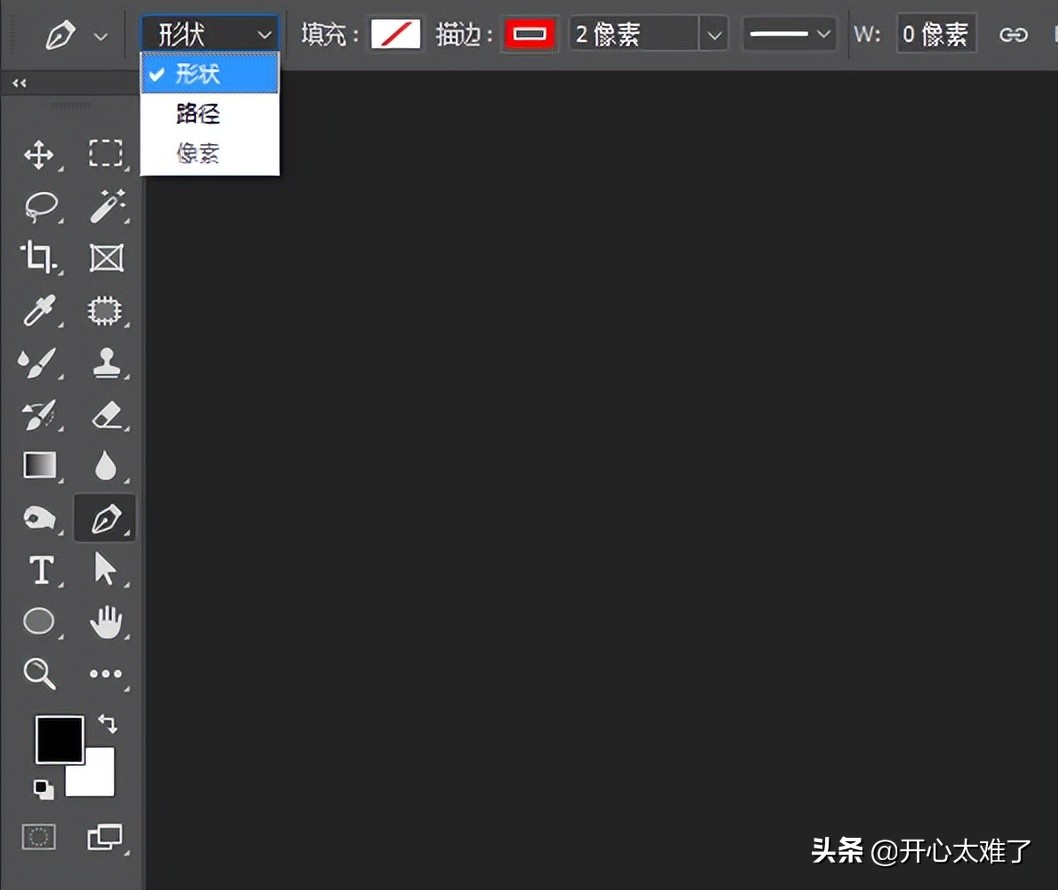Collapse the toolbar with the double arrows
Image resolution: width=1058 pixels, height=890 pixels.
point(17,84)
